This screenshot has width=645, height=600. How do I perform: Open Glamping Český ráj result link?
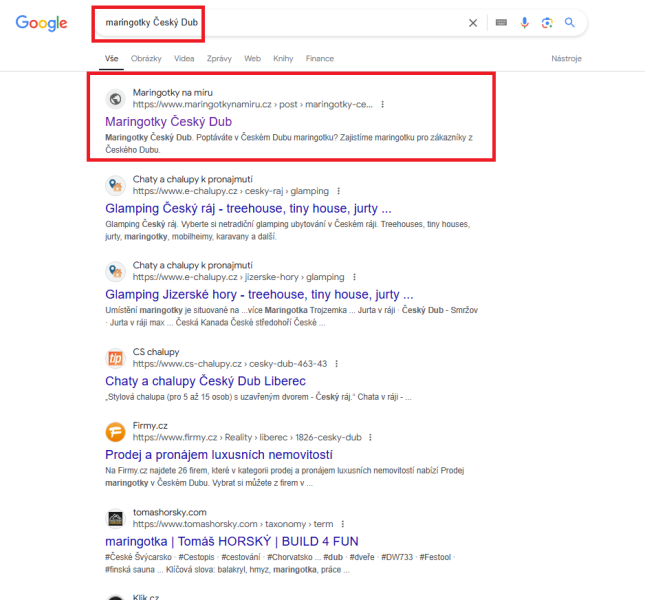(248, 208)
